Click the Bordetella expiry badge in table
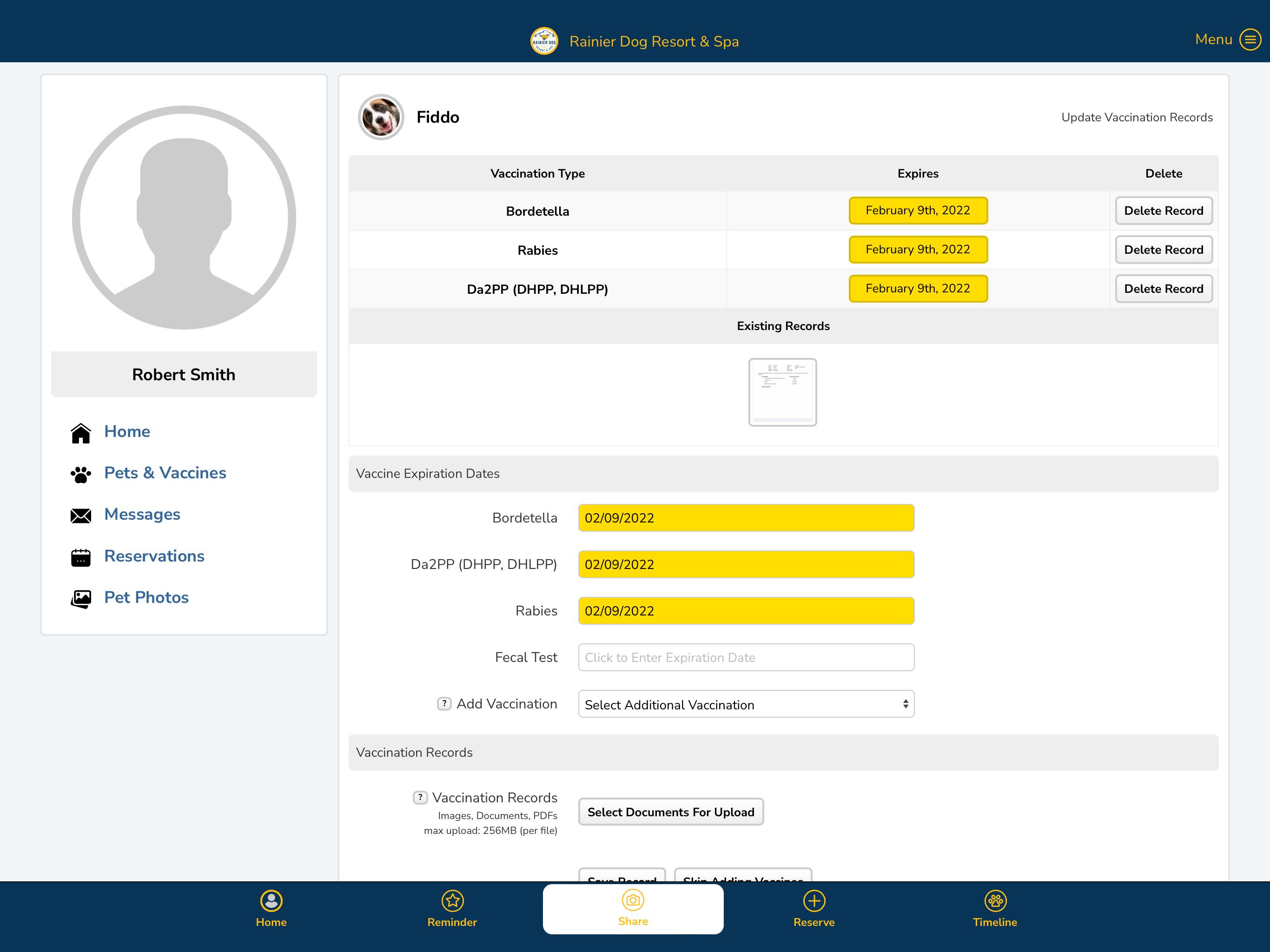 (x=918, y=210)
